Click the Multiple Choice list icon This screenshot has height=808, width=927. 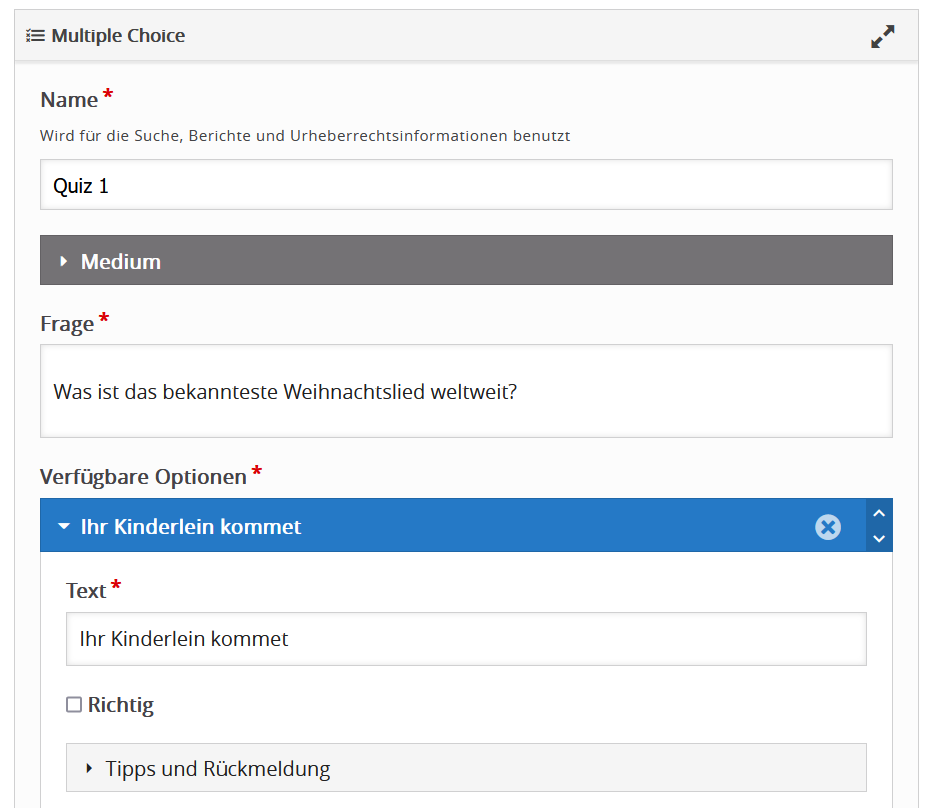(35, 36)
